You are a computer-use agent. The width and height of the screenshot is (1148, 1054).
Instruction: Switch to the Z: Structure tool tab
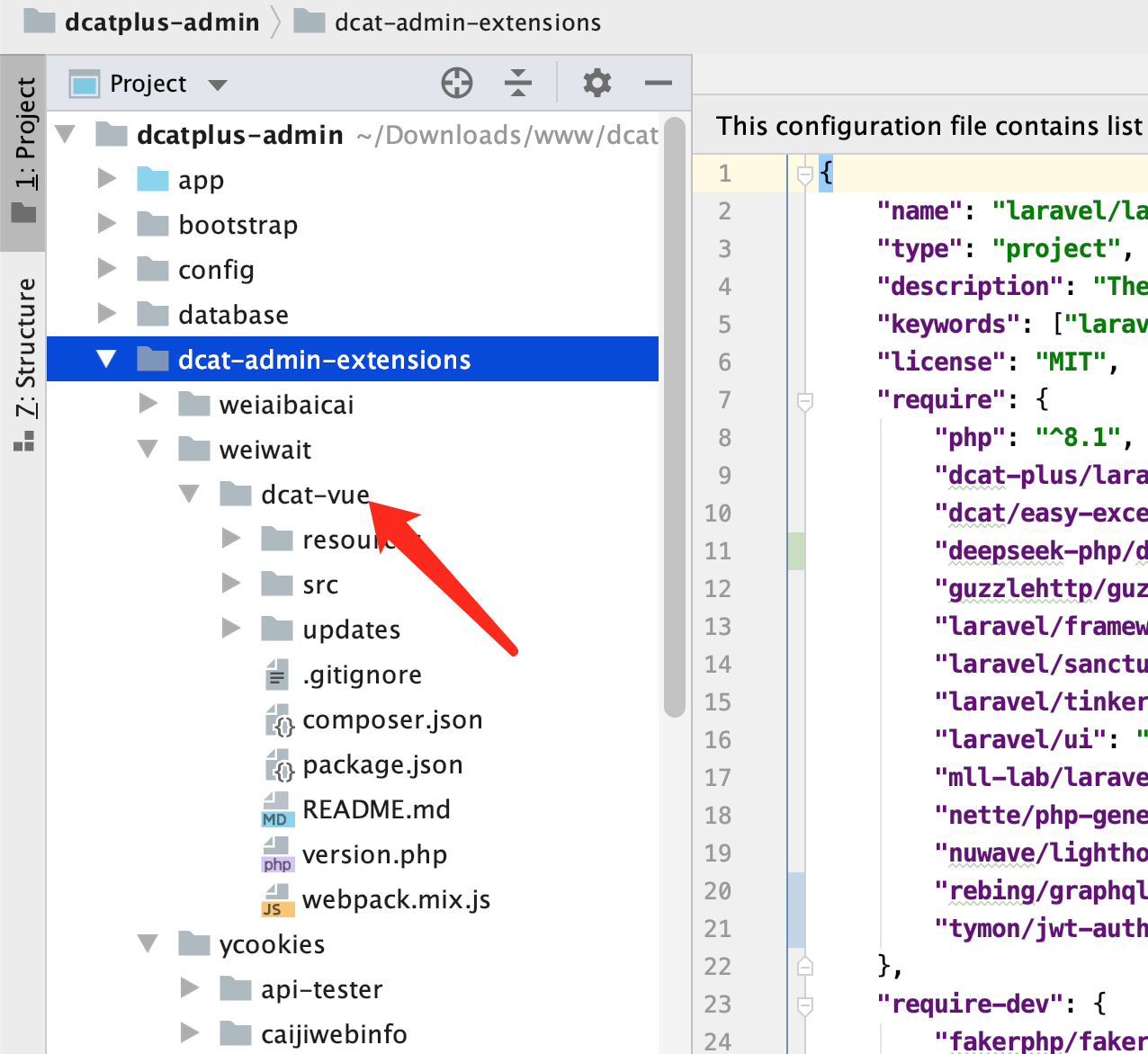(x=24, y=364)
